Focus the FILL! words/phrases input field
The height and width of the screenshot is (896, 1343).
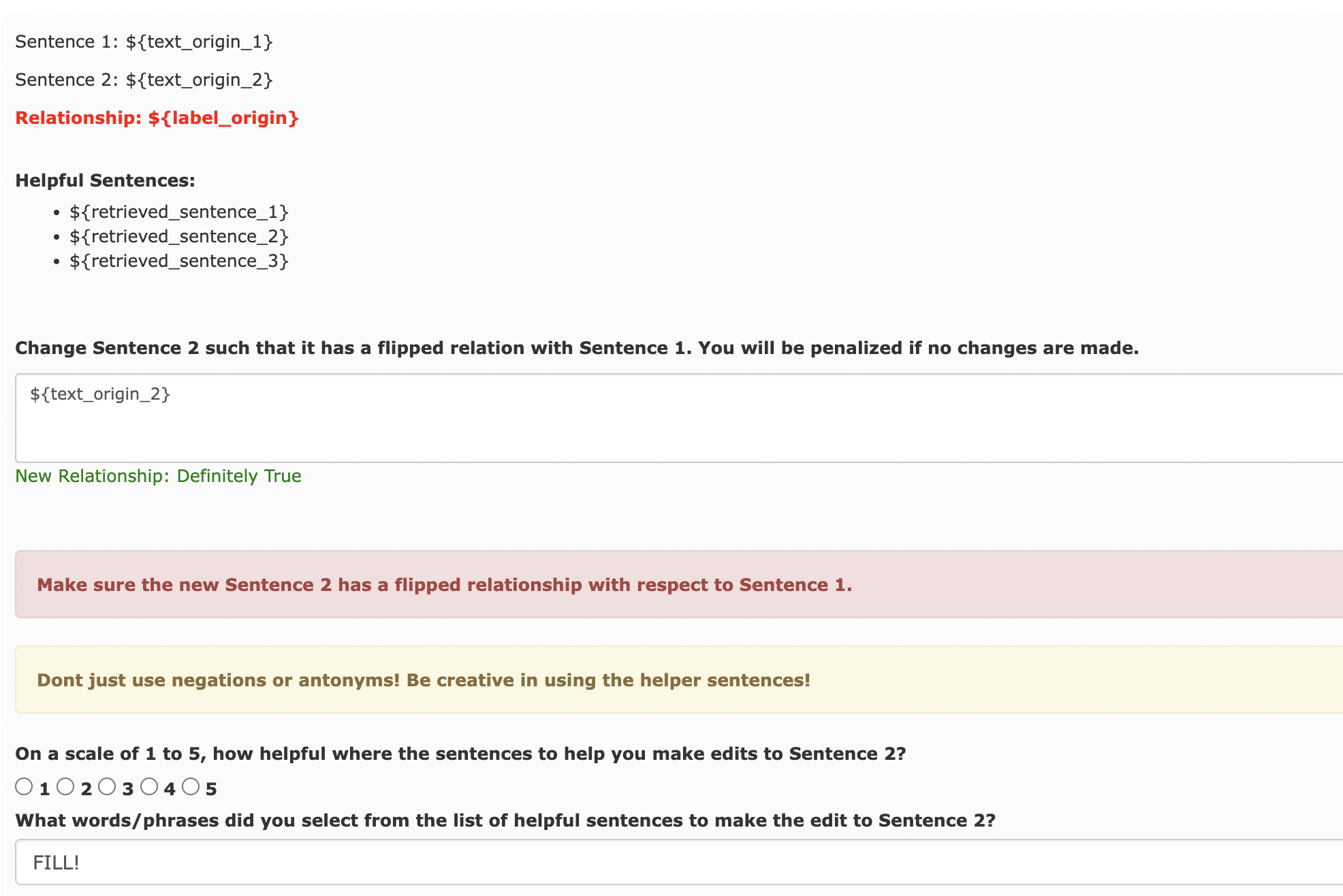click(679, 862)
